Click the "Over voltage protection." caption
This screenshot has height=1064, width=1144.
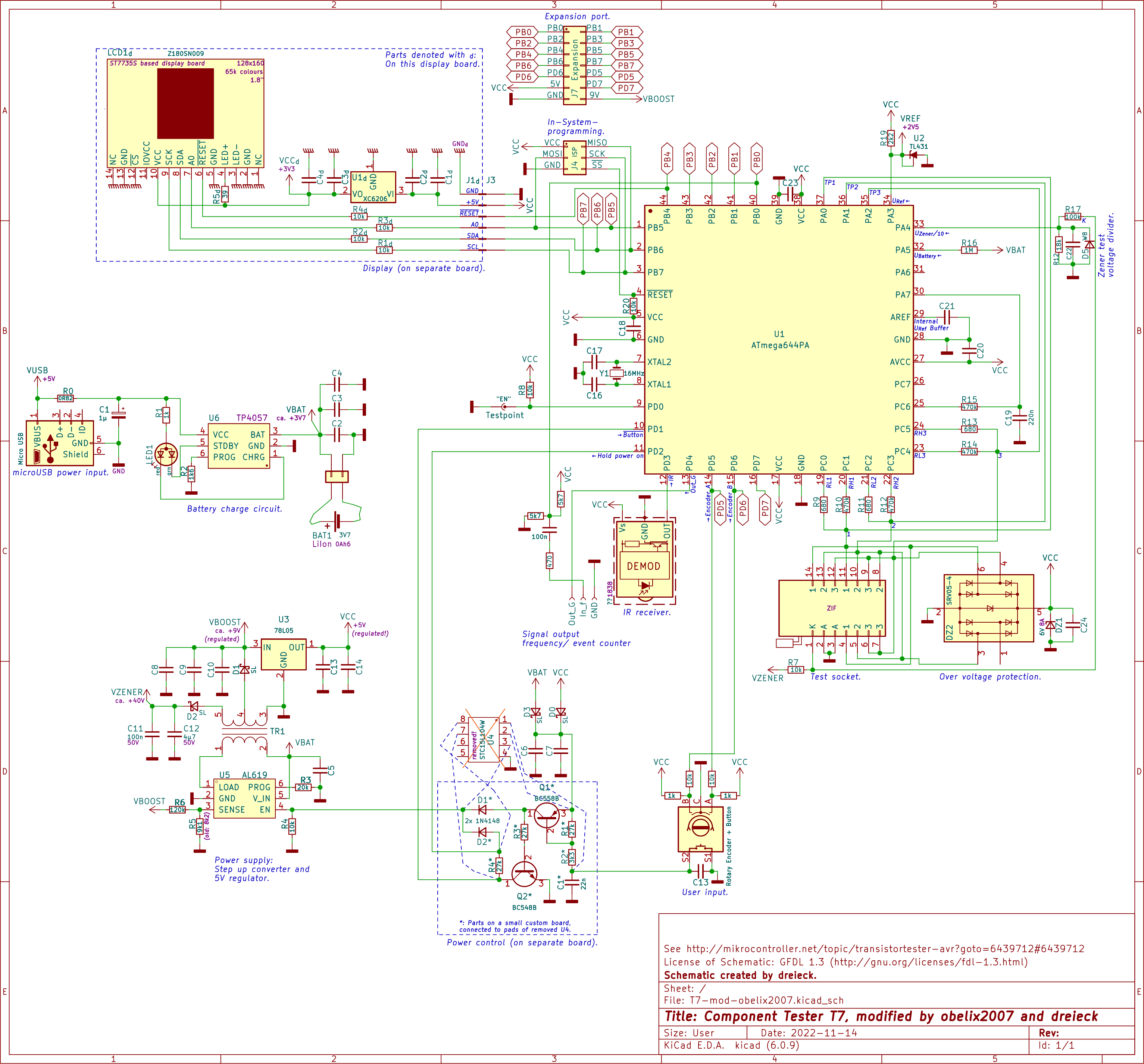990,677
